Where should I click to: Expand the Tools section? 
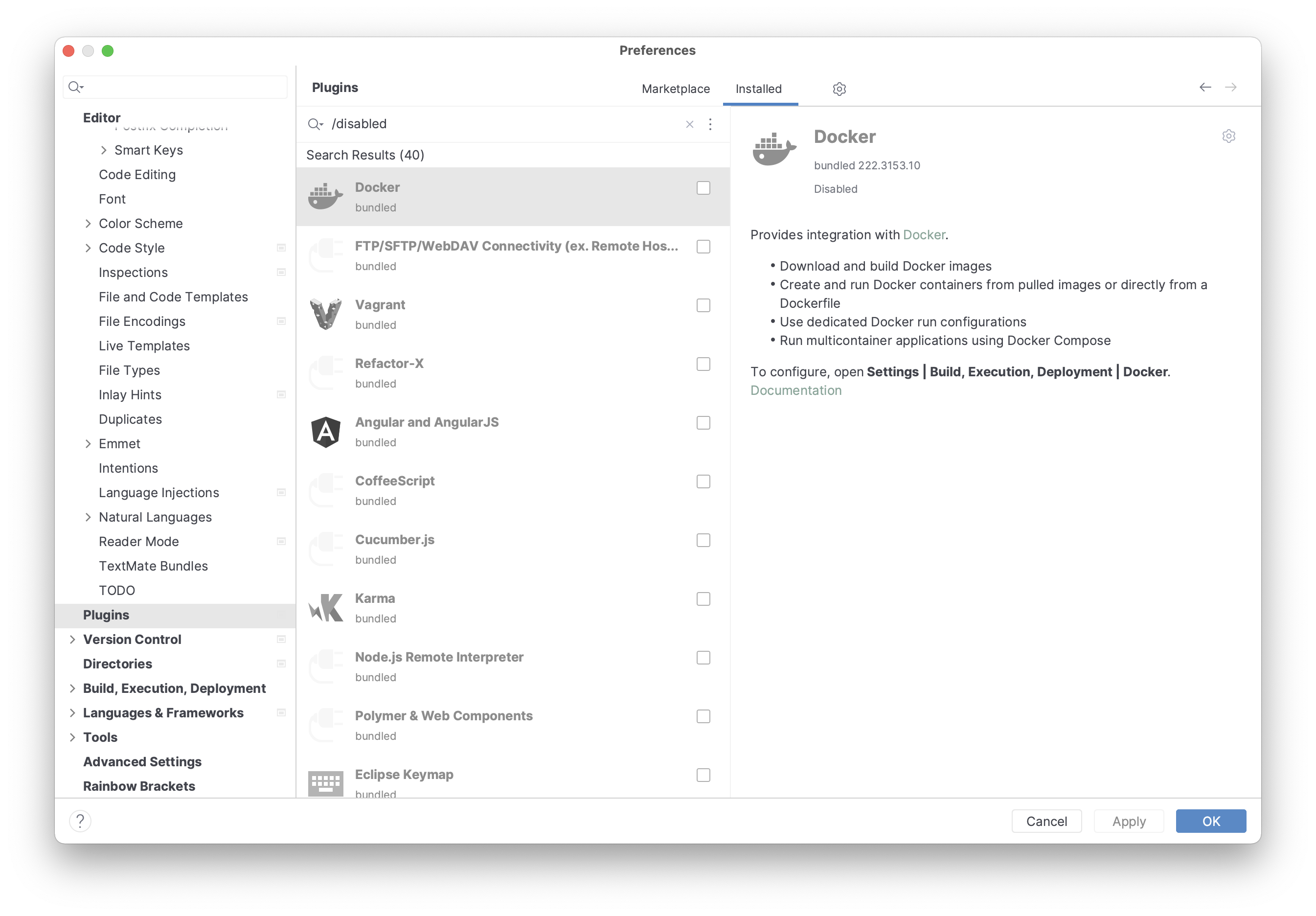coord(72,737)
